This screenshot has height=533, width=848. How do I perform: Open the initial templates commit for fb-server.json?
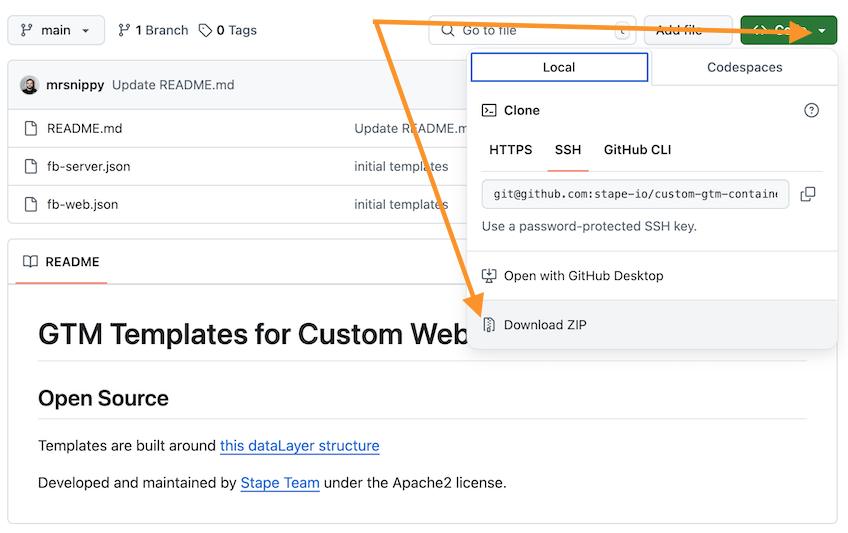pos(401,166)
